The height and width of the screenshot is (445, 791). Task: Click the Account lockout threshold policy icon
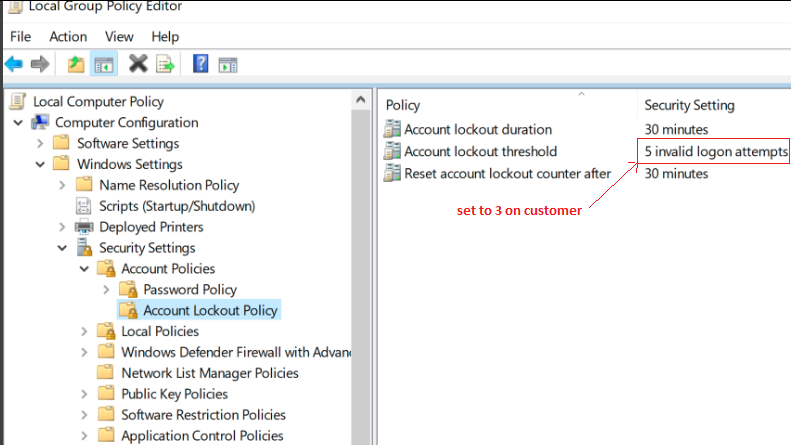(392, 151)
